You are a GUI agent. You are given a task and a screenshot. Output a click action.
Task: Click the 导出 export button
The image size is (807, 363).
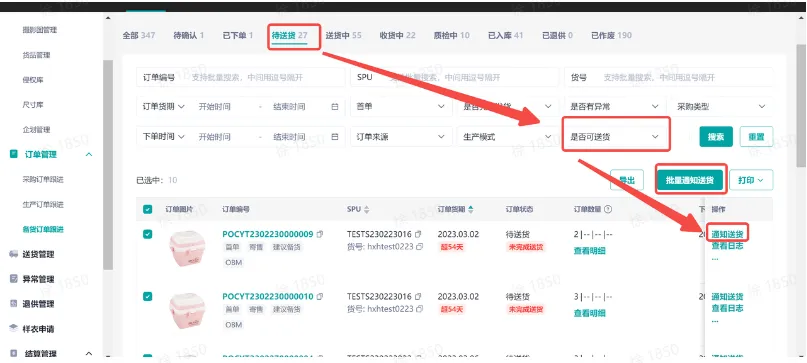(x=627, y=180)
